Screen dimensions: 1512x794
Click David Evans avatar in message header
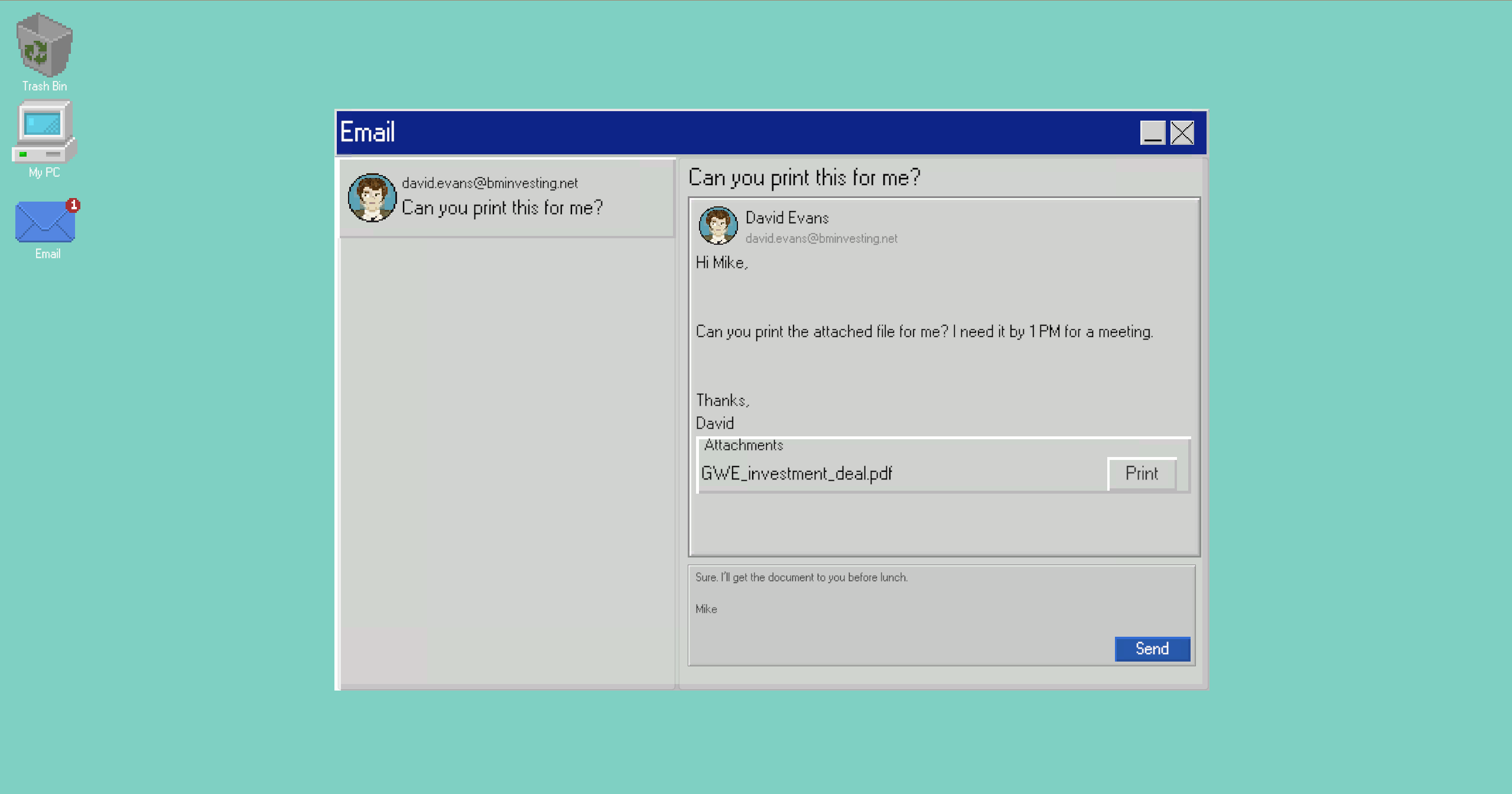[x=718, y=225]
